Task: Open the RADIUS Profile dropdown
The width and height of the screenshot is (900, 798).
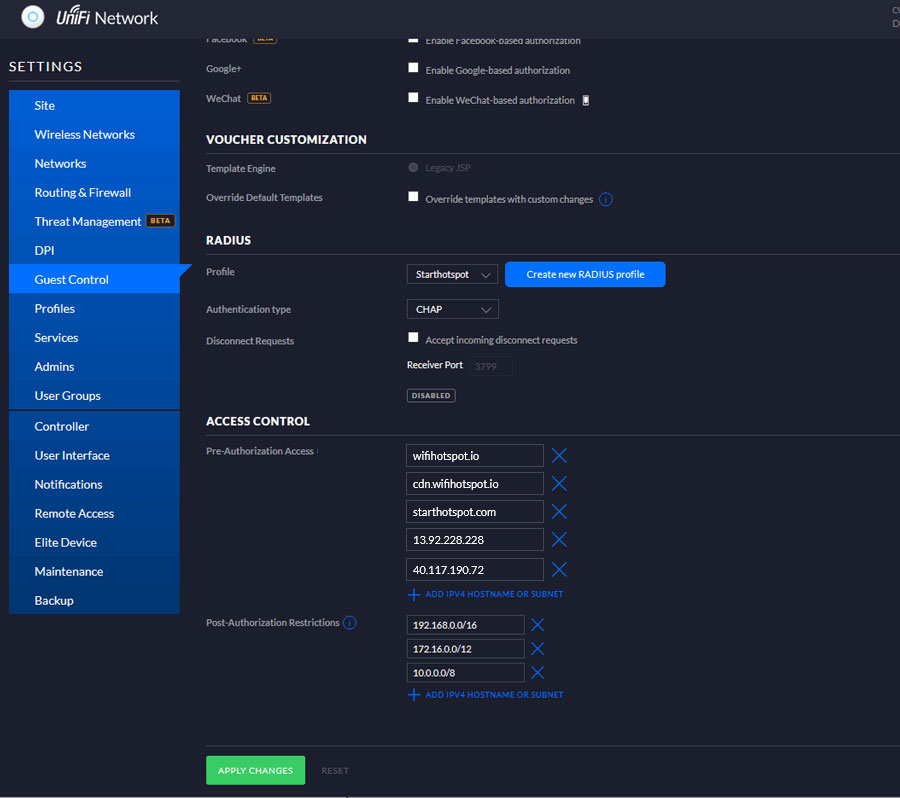Action: (x=452, y=274)
